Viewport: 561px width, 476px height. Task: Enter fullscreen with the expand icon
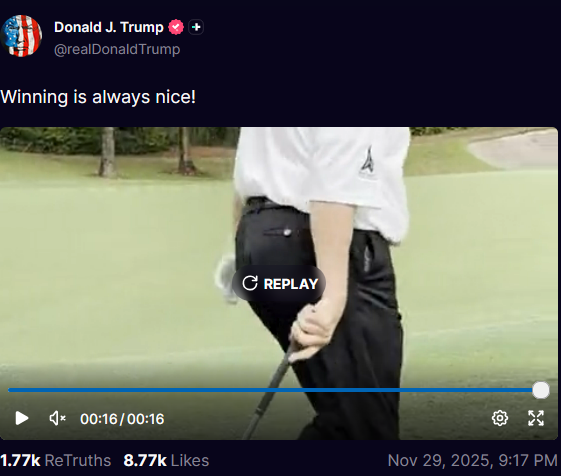point(536,418)
